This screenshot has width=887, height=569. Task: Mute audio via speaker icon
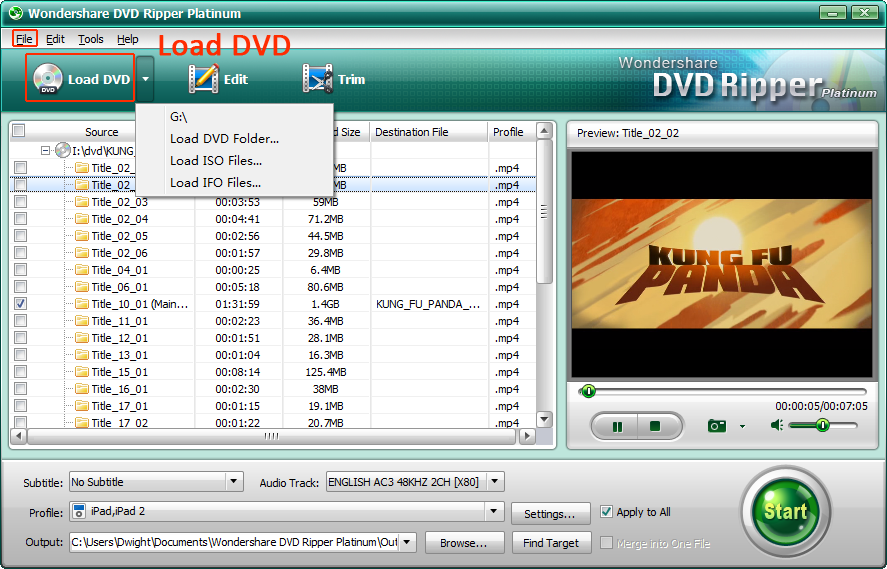[777, 425]
